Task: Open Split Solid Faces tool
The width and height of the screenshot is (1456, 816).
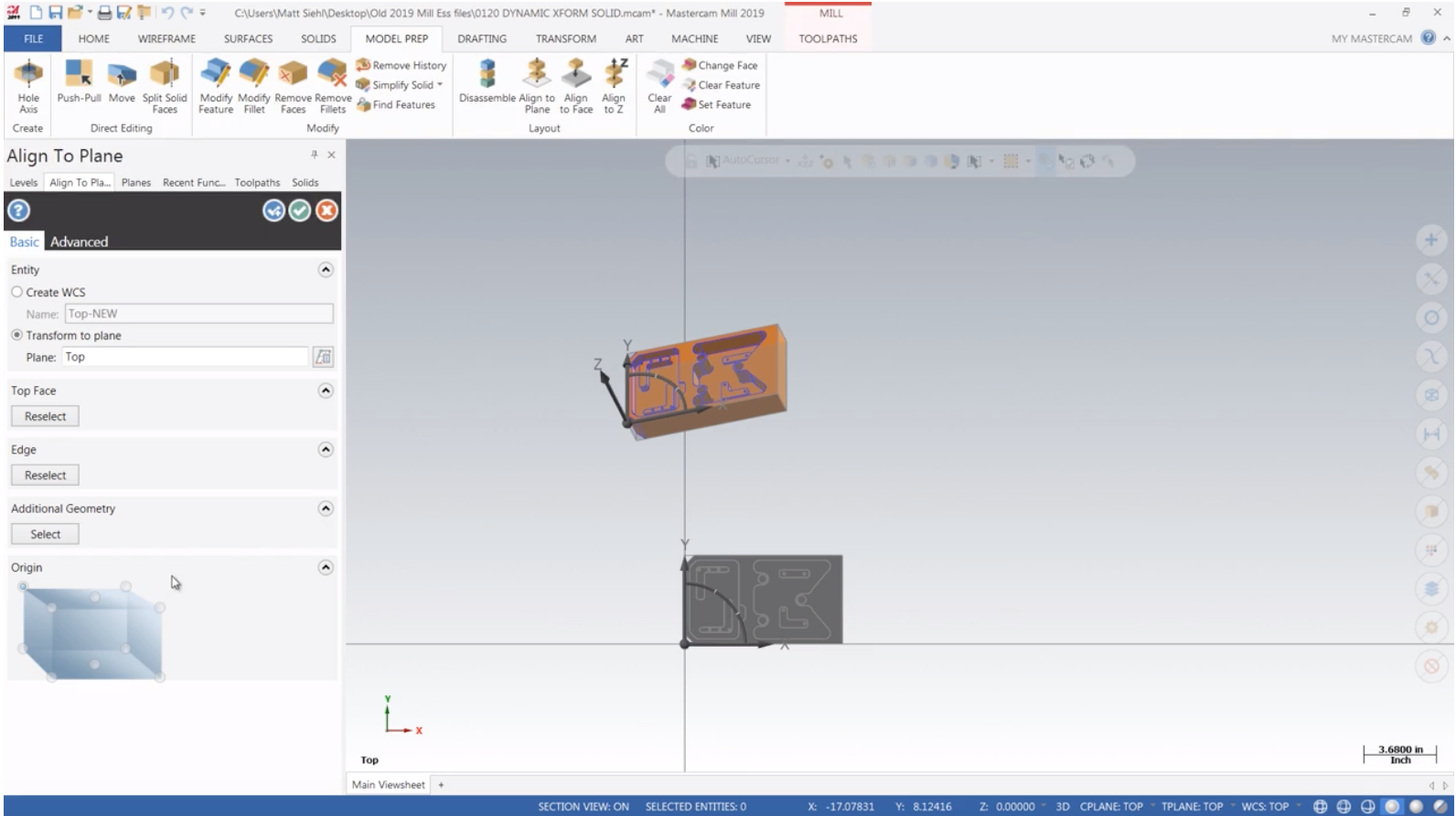Action: point(165,86)
